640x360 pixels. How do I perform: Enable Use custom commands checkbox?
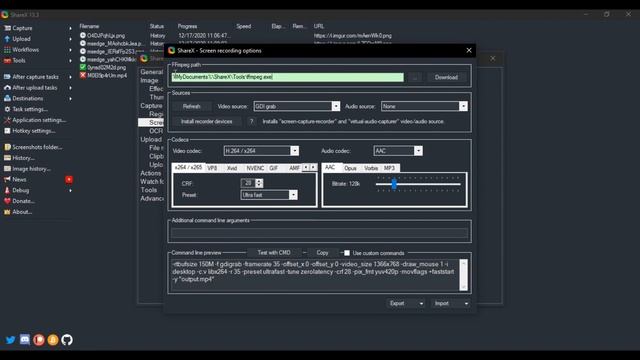(347, 253)
